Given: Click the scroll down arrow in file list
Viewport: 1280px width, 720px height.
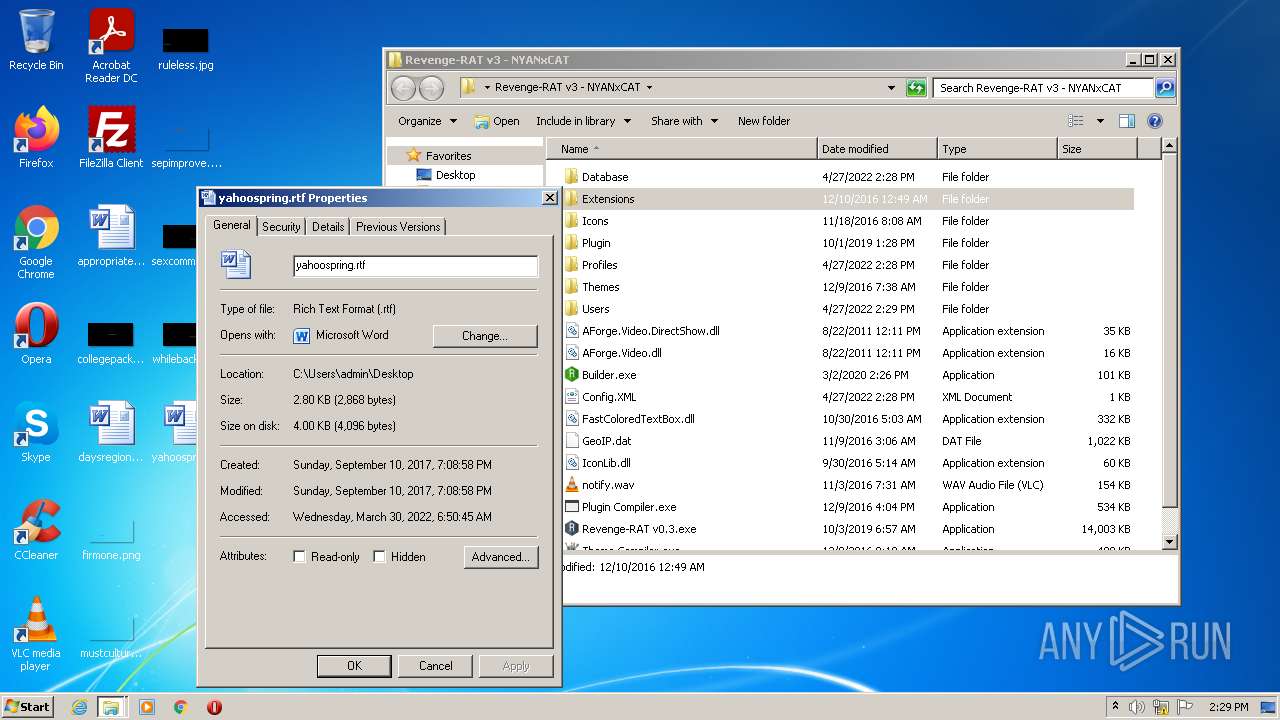Looking at the screenshot, I should pyautogui.click(x=1170, y=542).
